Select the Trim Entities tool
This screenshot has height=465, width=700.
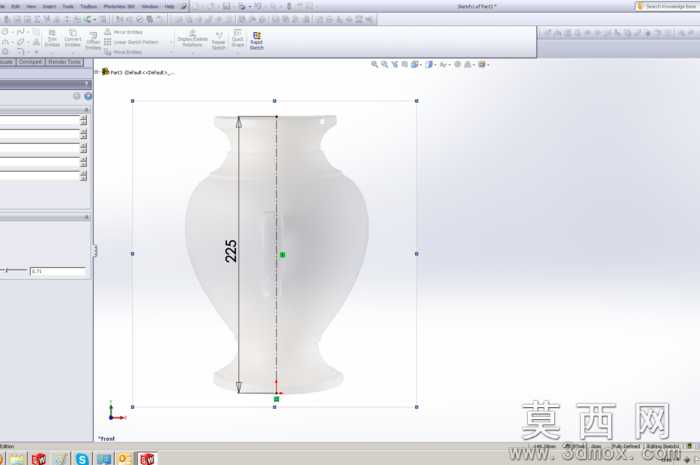coord(52,38)
